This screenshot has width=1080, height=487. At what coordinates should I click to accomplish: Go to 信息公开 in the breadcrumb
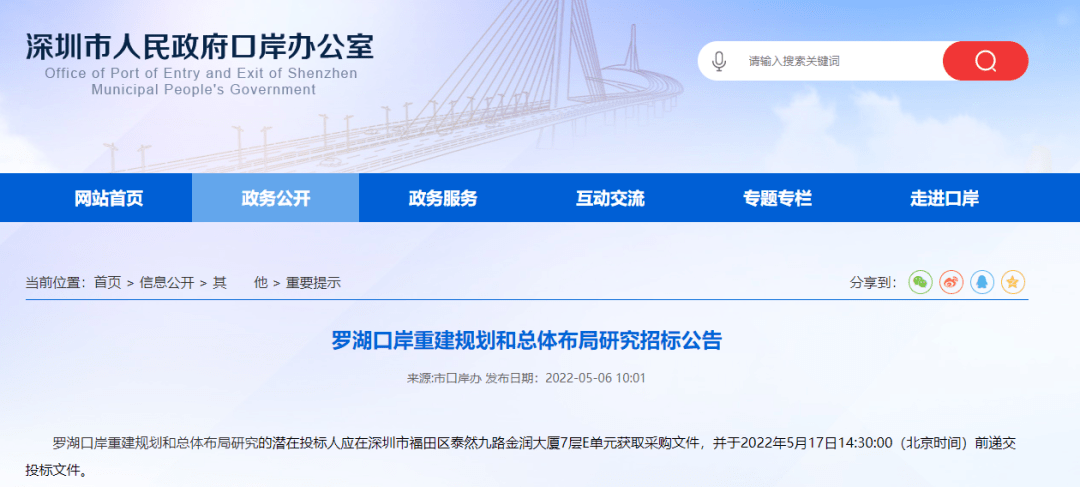pyautogui.click(x=167, y=282)
